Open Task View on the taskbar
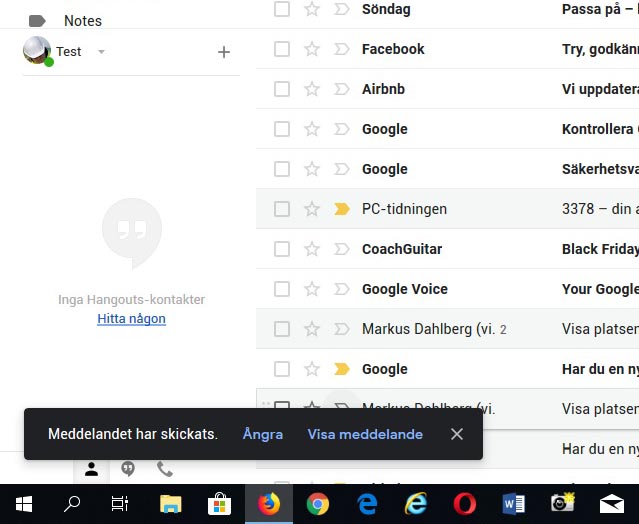The image size is (639, 524). pyautogui.click(x=120, y=504)
